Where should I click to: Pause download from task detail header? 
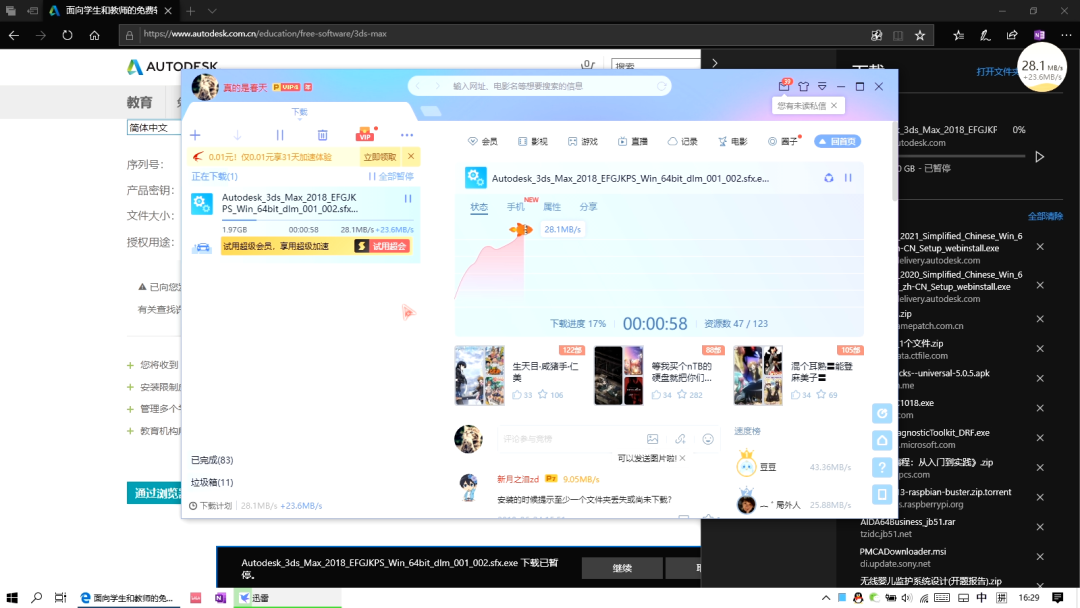[x=848, y=178]
